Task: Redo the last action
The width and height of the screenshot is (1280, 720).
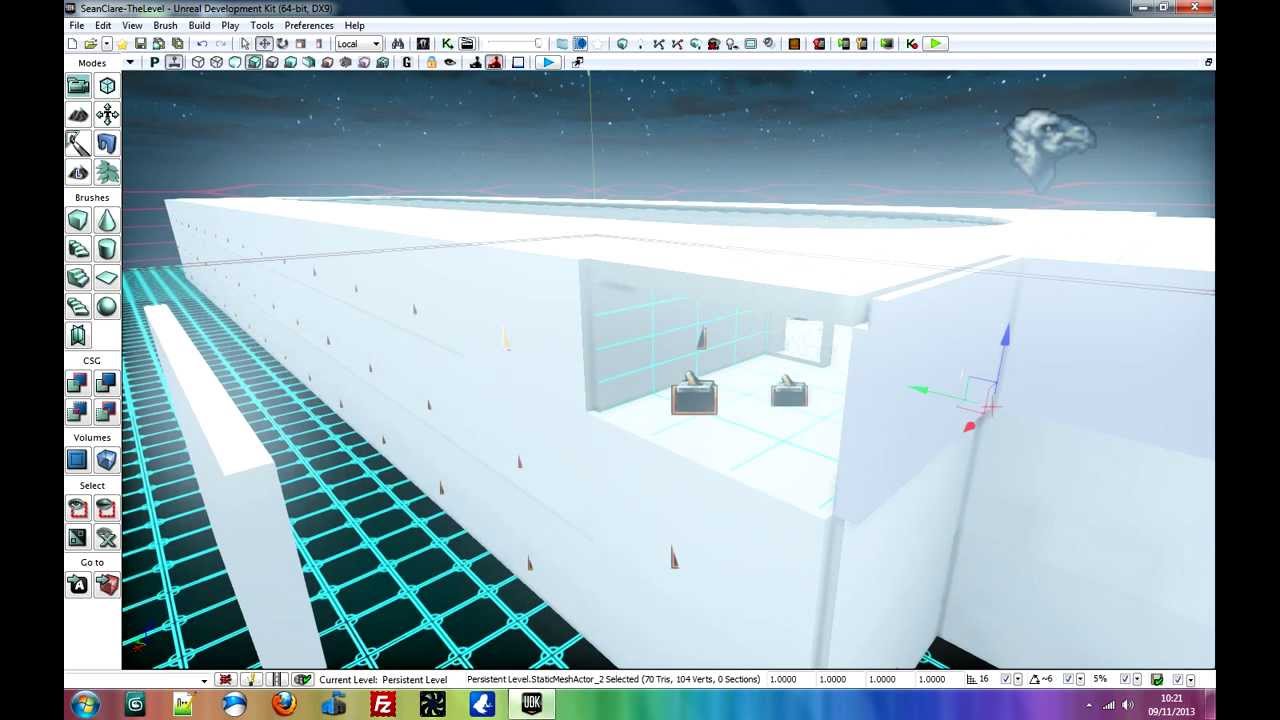Action: point(220,44)
